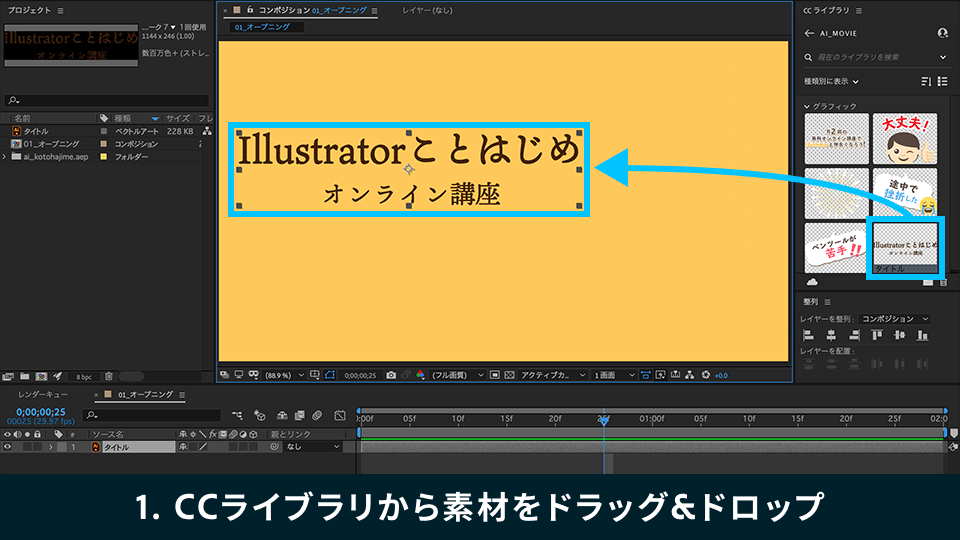Screen dimensions: 960x540
Task: Click the project panel search field
Action: coord(107,100)
